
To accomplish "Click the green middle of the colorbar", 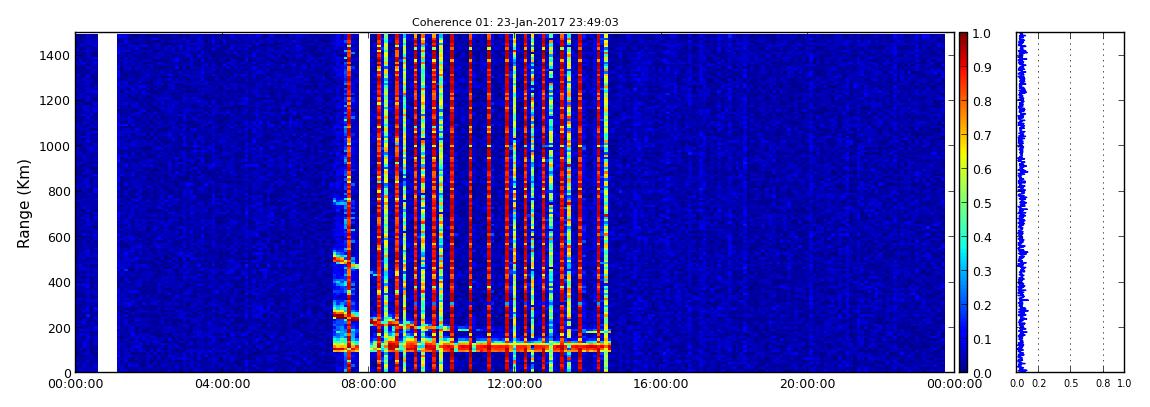I will [963, 203].
